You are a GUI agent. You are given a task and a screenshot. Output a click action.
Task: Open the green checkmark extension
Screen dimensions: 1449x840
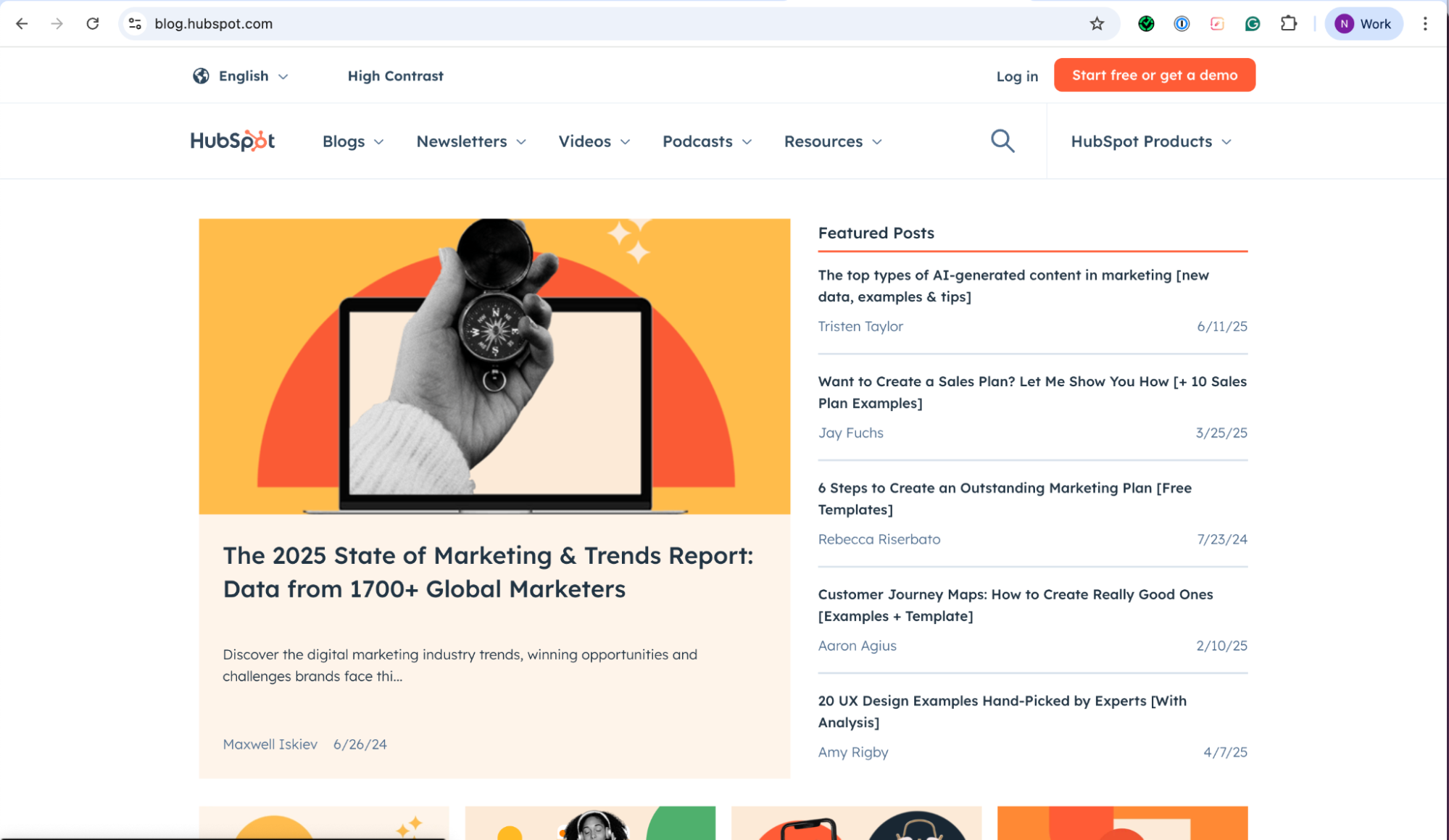coord(1146,24)
